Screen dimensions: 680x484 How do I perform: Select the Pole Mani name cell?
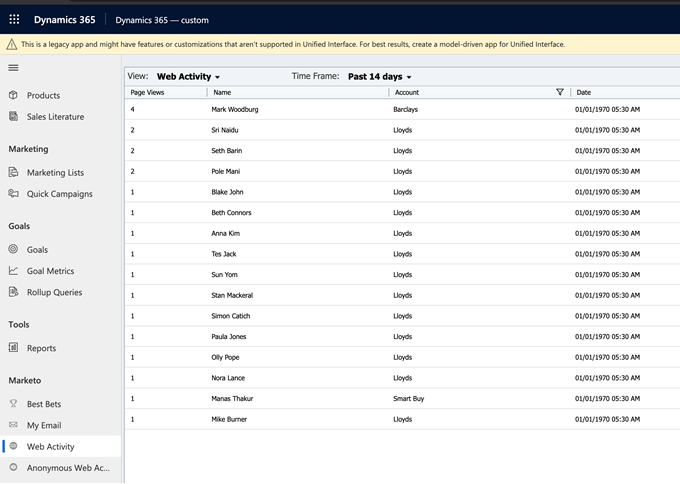[226, 171]
